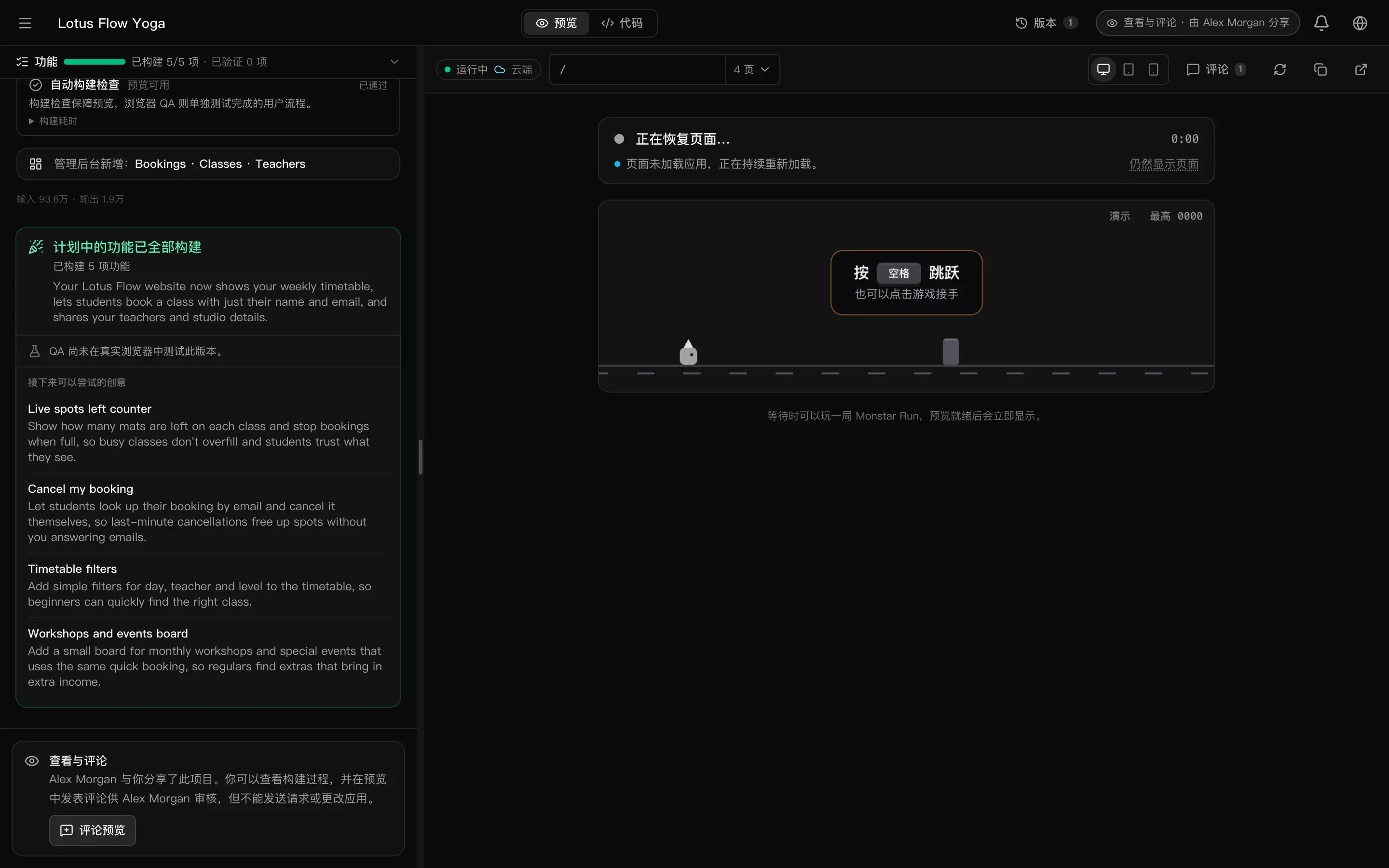Screen dimensions: 1389x868
Task: Click the Live spots left counter idea
Action: point(208,432)
